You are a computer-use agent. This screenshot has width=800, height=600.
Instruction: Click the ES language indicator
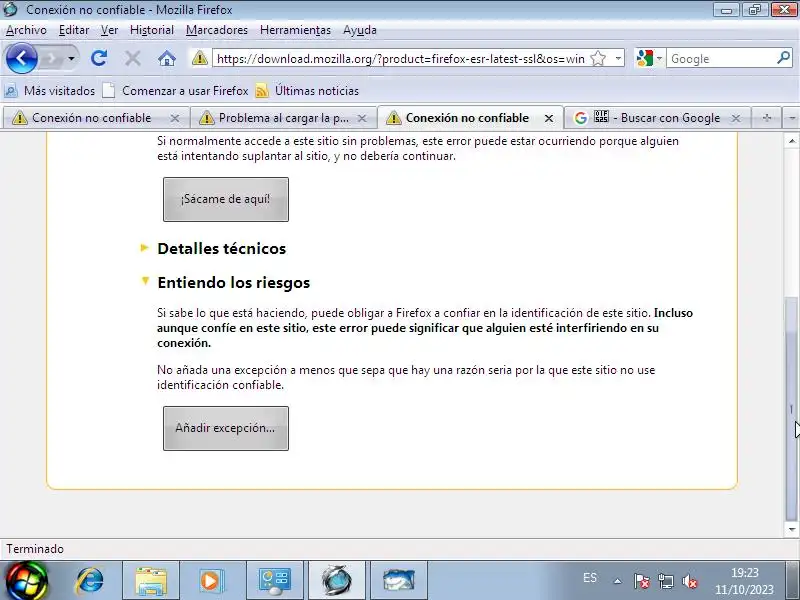point(590,578)
